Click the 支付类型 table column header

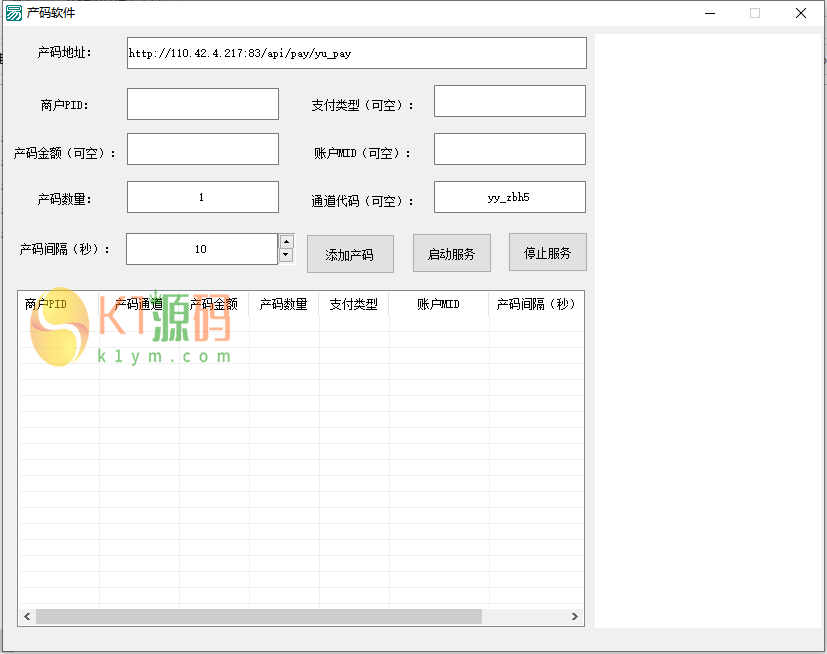[x=354, y=304]
